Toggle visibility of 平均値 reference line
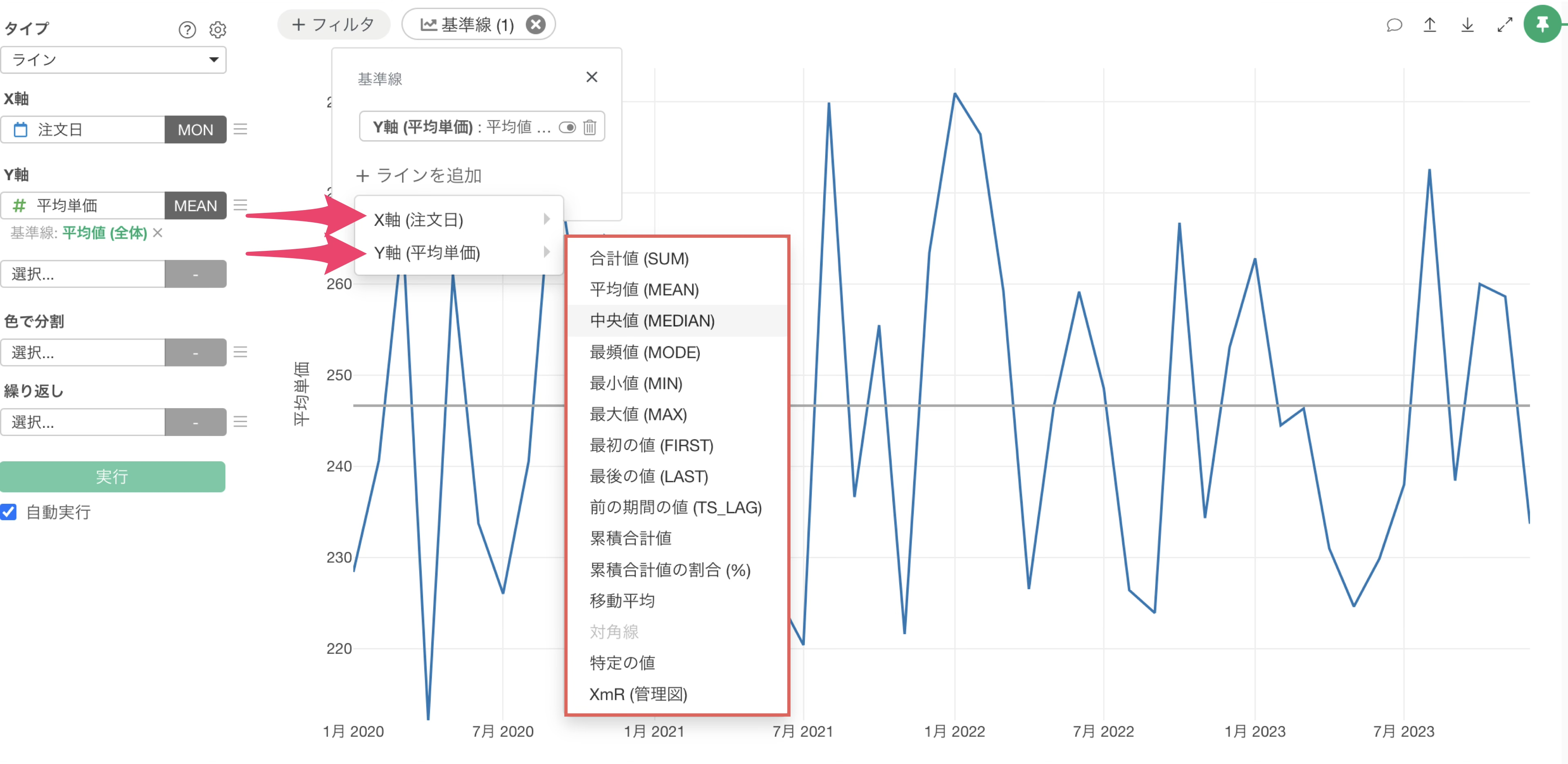The image size is (1568, 764). tap(567, 127)
